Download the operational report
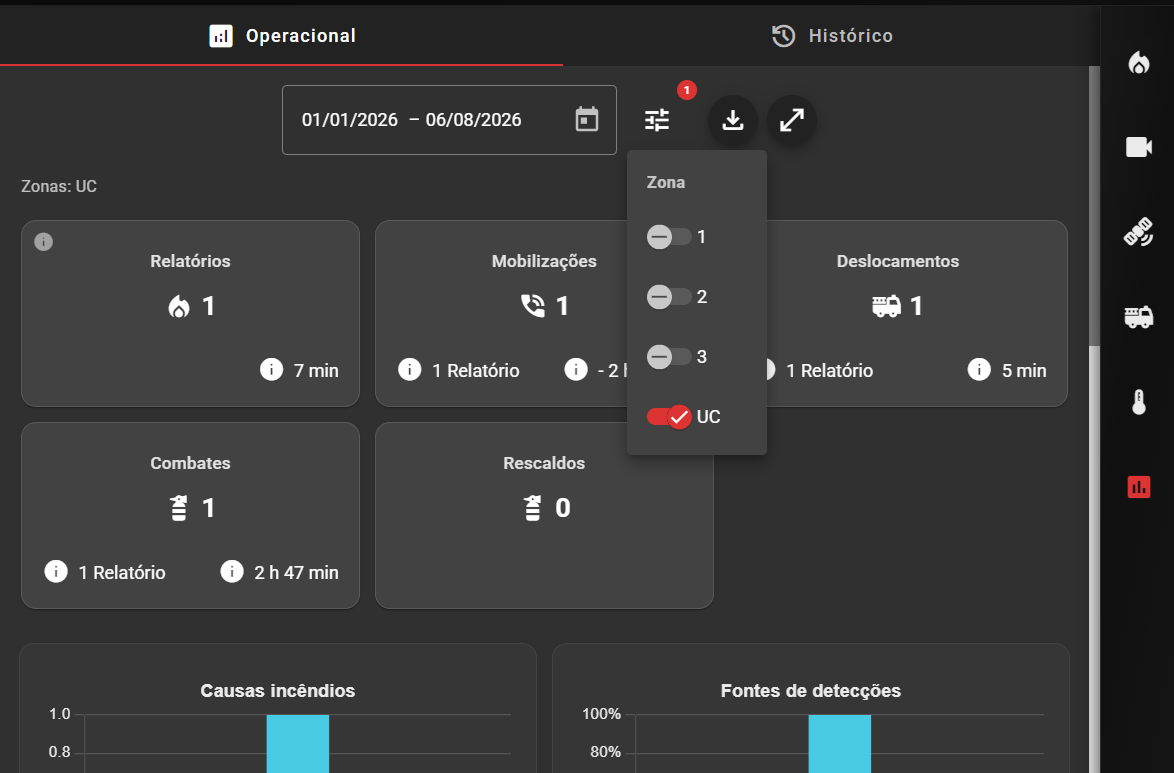Screen dimensions: 1174x773 (732, 120)
